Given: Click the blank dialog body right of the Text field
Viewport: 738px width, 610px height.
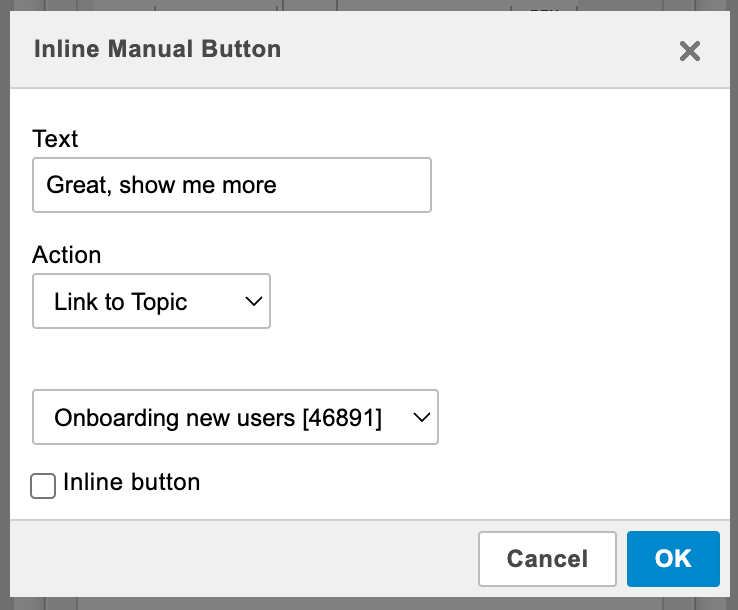Looking at the screenshot, I should tap(580, 185).
